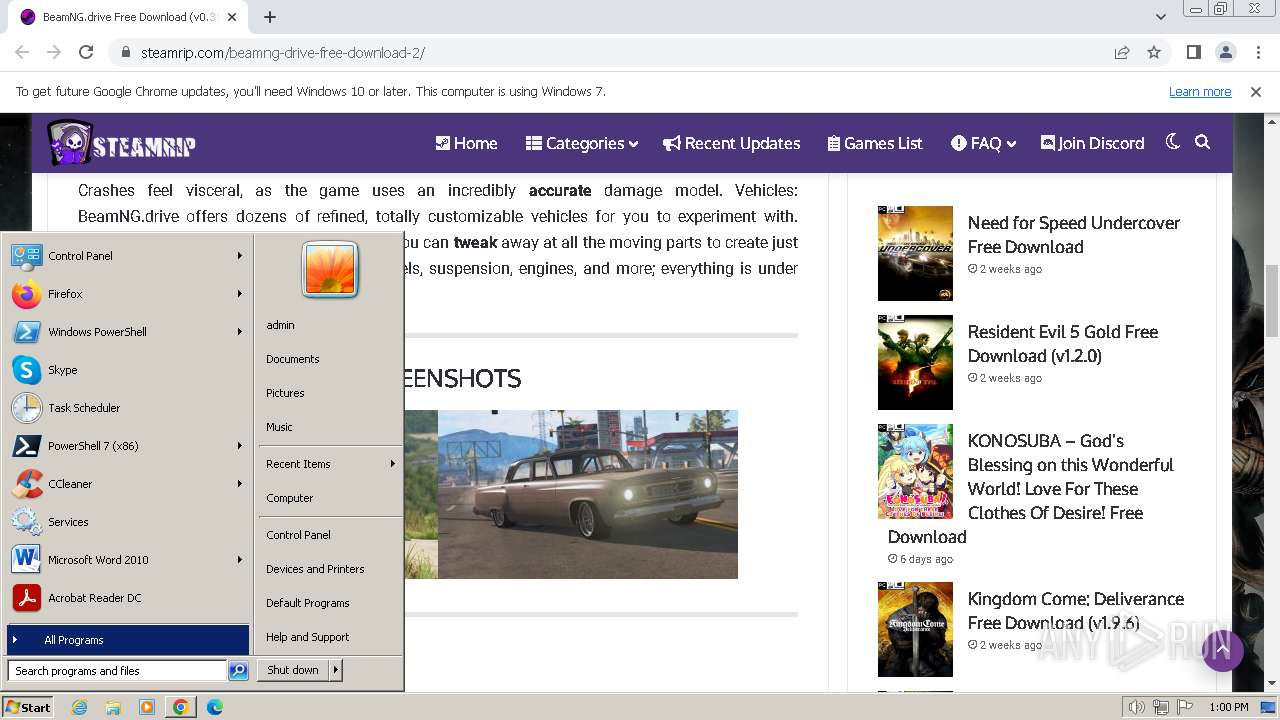Screen dimensions: 1280x720
Task: Open Services from Start menu
Action: pos(26,522)
